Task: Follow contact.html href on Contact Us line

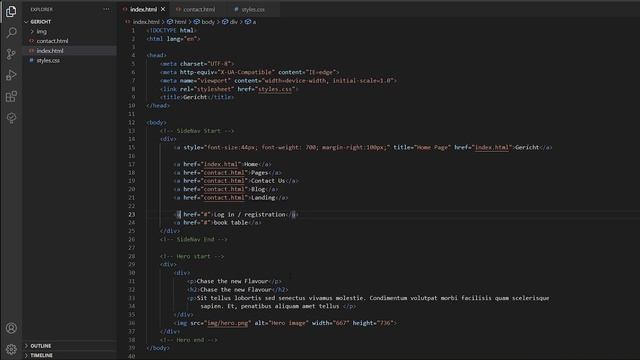Action: pos(224,181)
